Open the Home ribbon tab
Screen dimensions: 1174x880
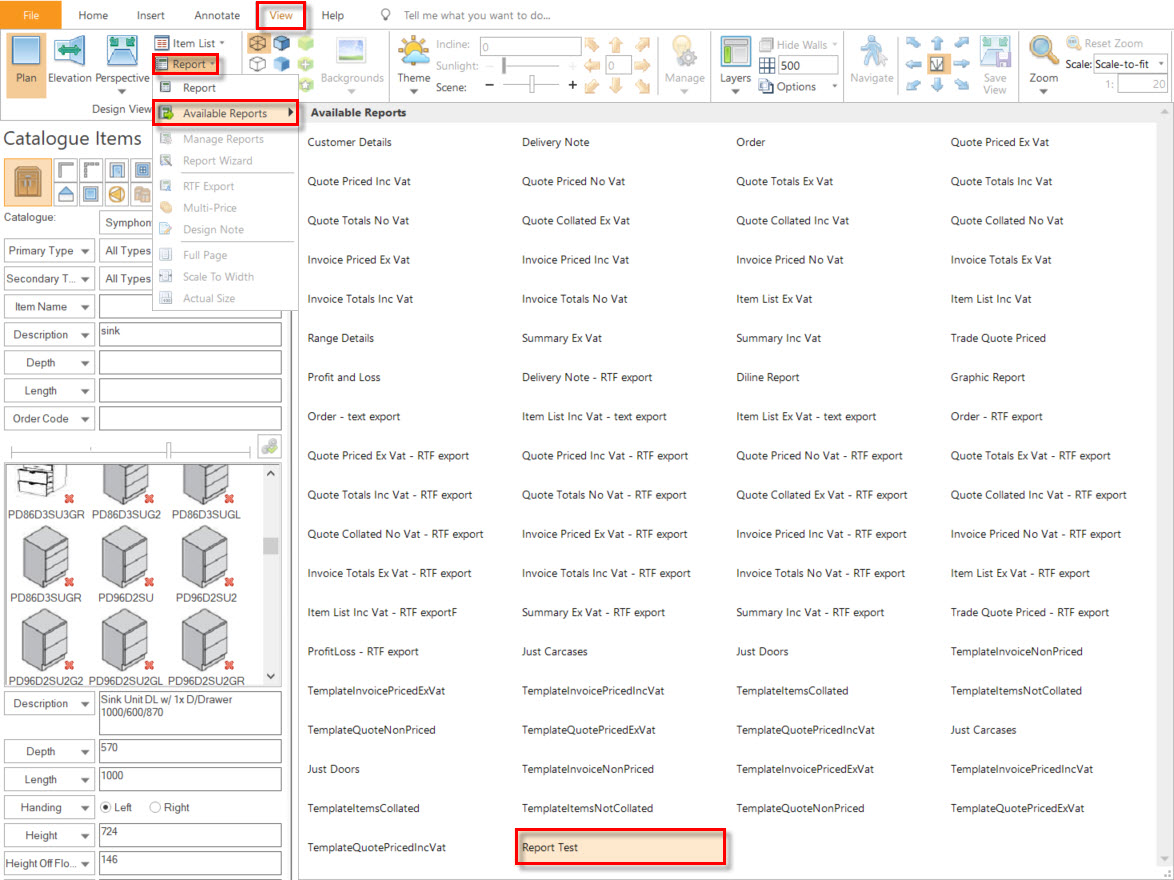tap(93, 15)
